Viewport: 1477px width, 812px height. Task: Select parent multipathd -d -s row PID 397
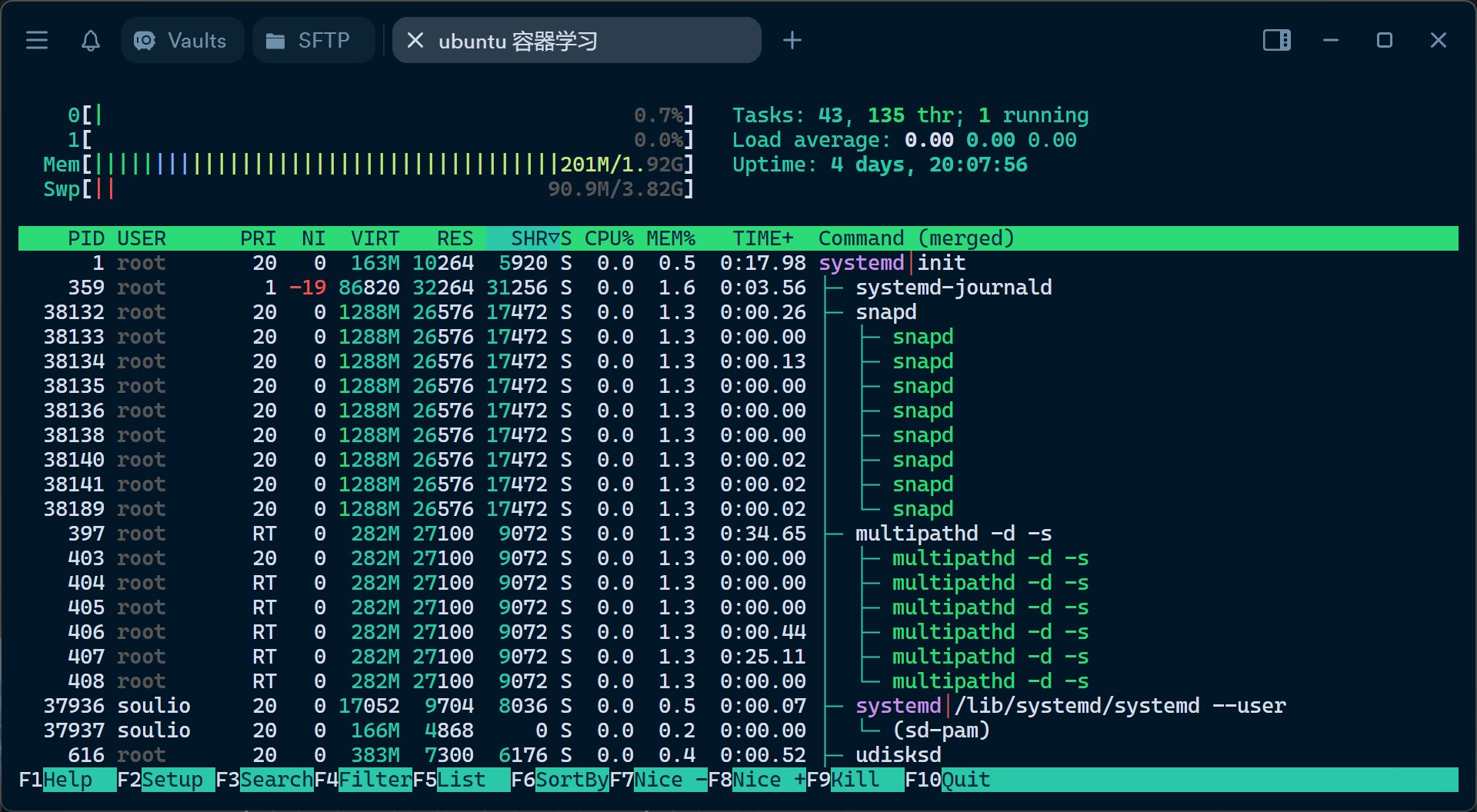738,534
